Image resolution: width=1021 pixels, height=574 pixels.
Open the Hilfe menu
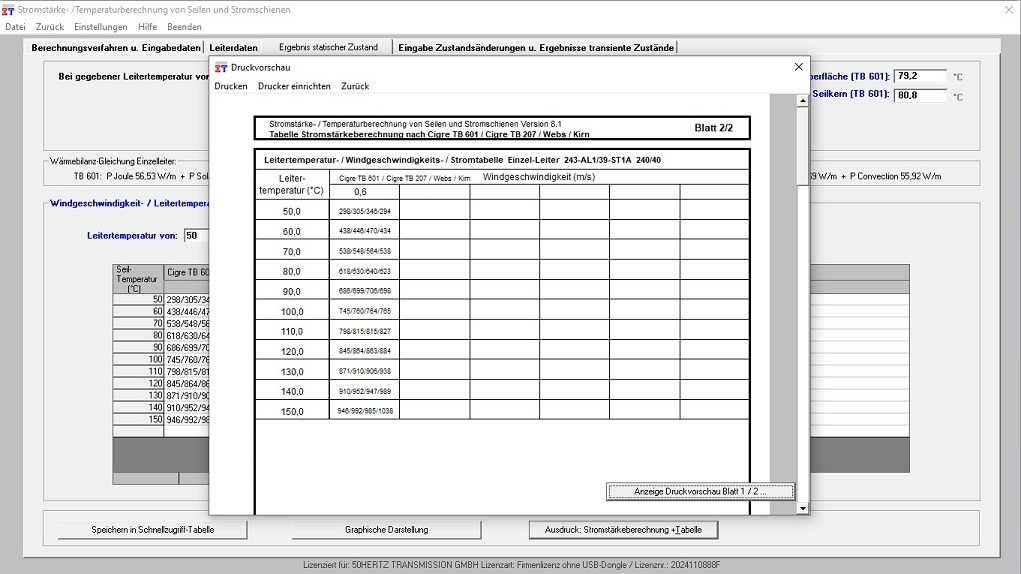pos(147,27)
